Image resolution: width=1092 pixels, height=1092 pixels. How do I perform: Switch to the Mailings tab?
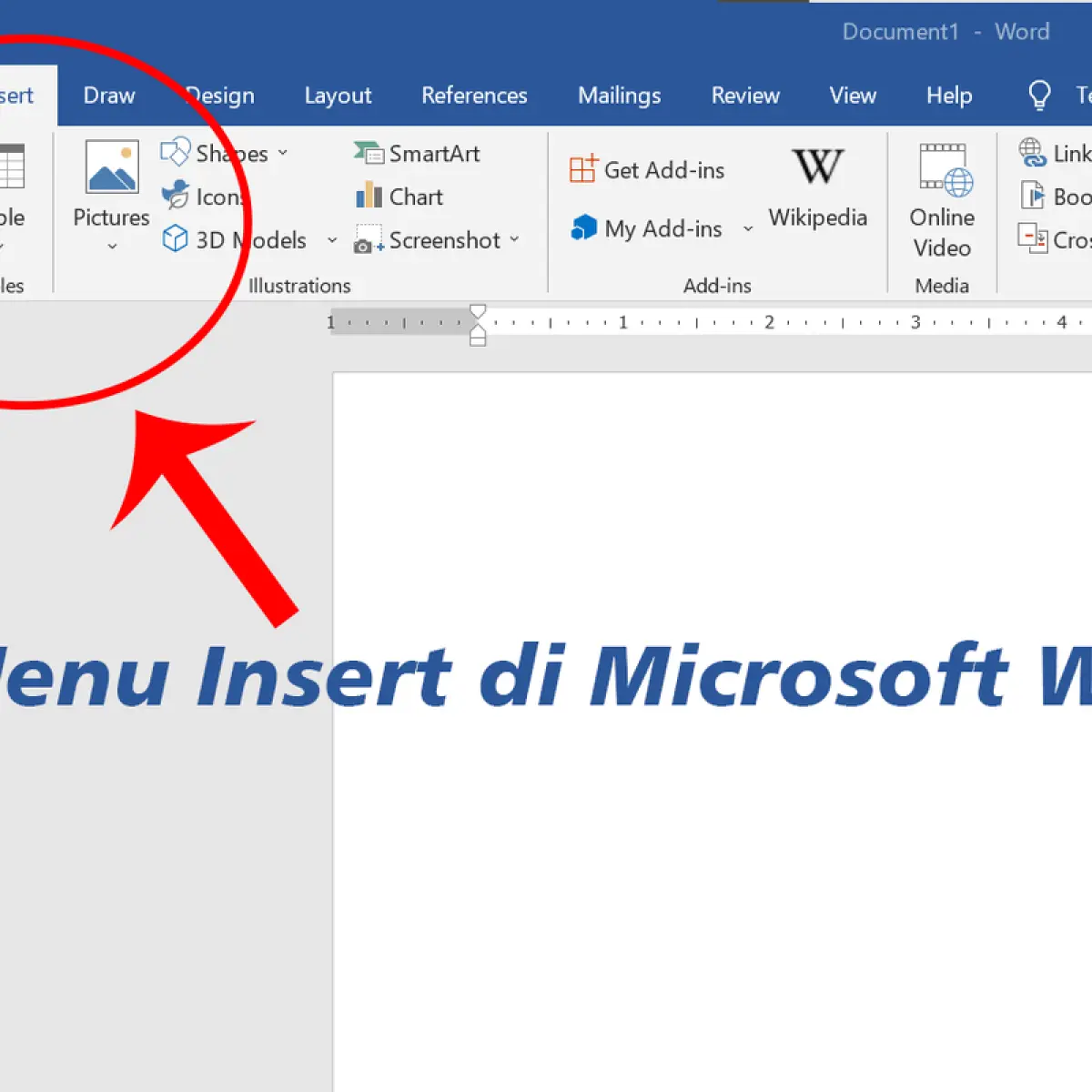620,96
